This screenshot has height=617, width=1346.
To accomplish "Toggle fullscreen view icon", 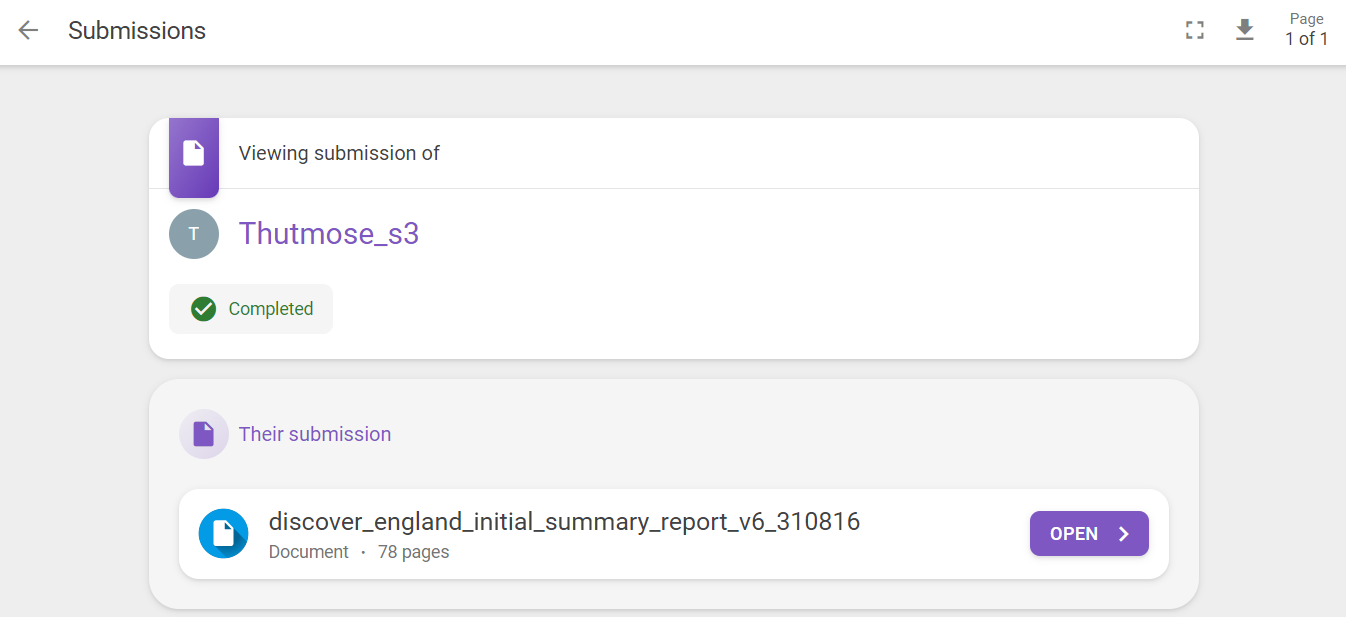I will 1194,31.
